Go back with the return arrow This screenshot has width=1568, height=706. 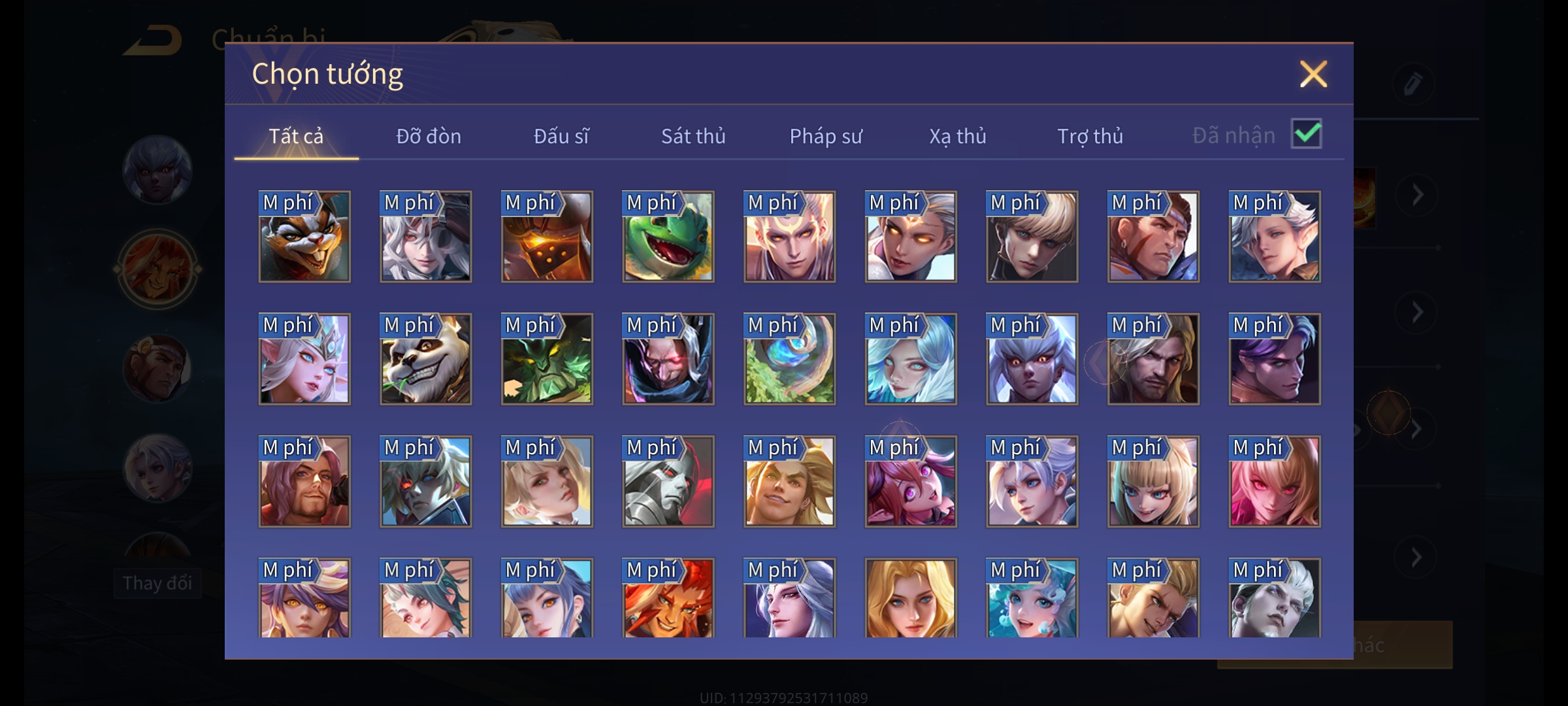click(154, 41)
